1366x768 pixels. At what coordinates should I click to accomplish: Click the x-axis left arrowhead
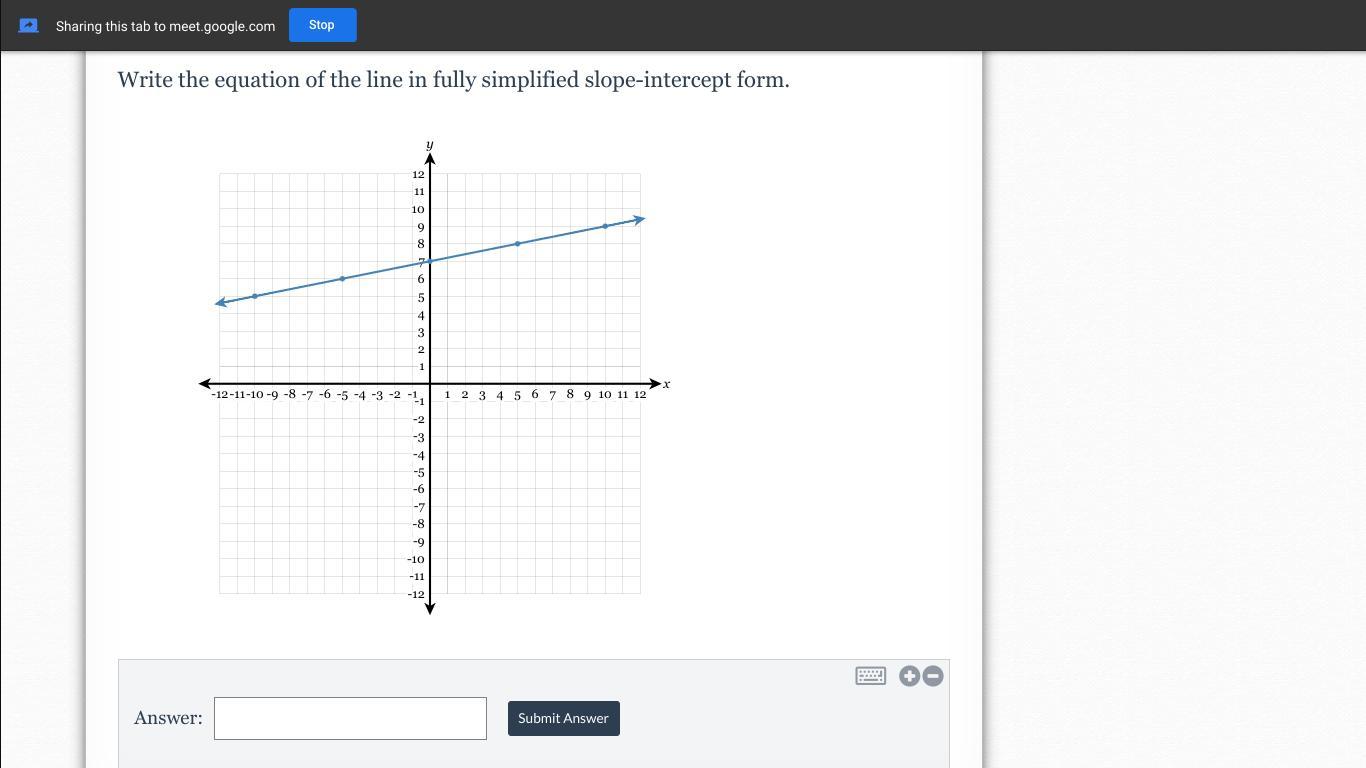pos(205,384)
